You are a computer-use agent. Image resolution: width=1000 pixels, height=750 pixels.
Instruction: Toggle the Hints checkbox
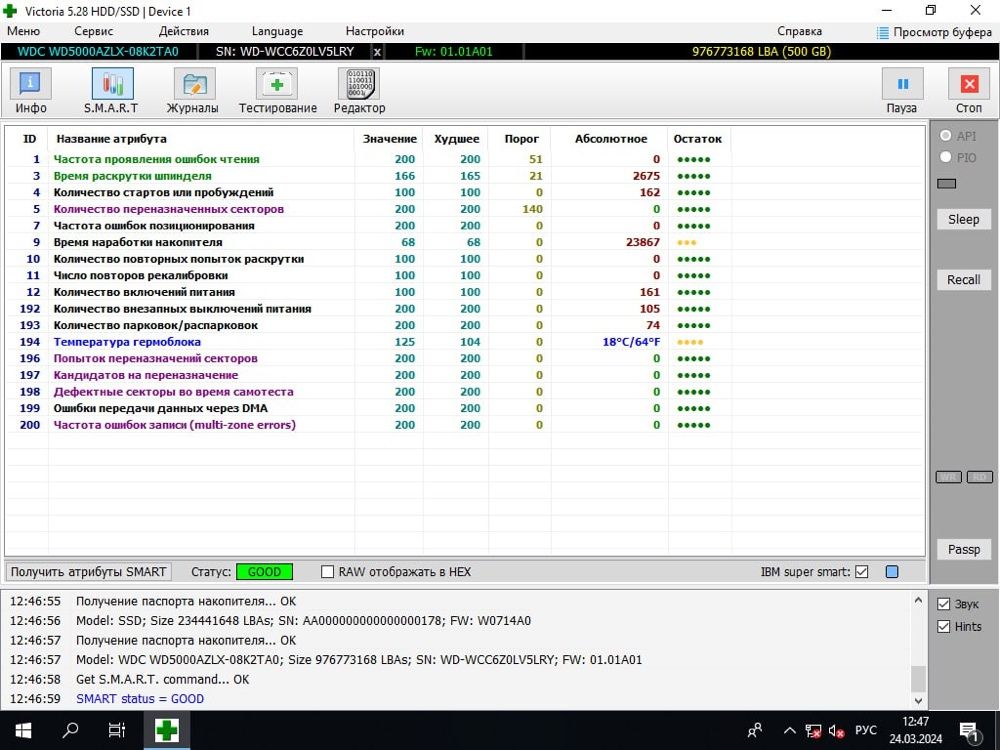[x=944, y=627]
